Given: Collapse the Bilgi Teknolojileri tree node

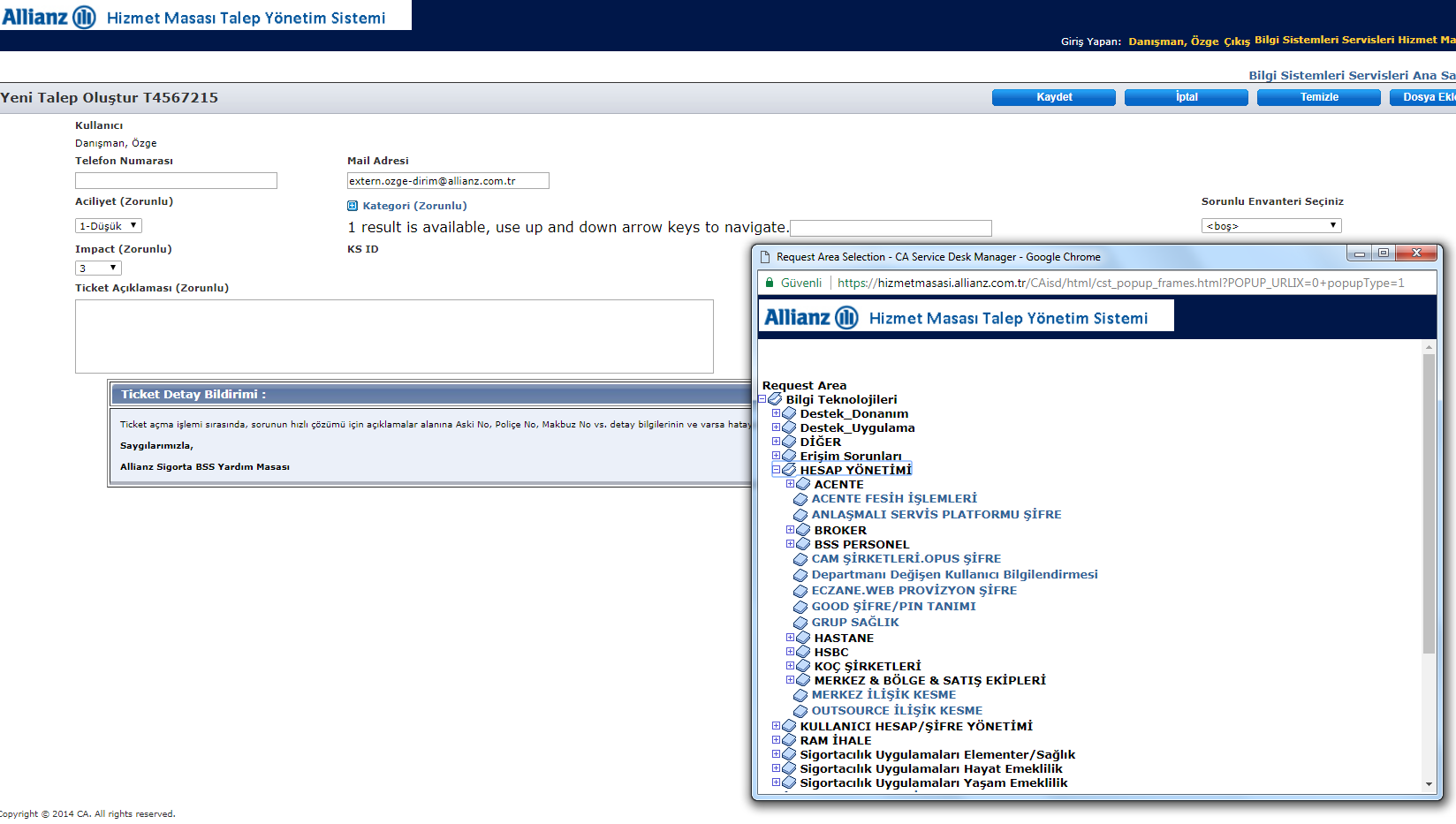Looking at the screenshot, I should tap(762, 399).
